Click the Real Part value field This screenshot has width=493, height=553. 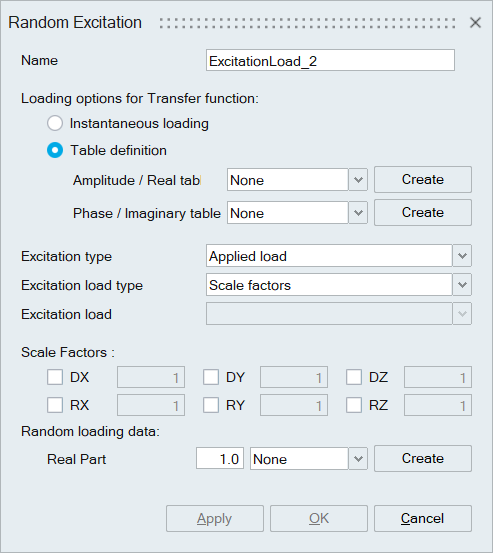coord(220,458)
